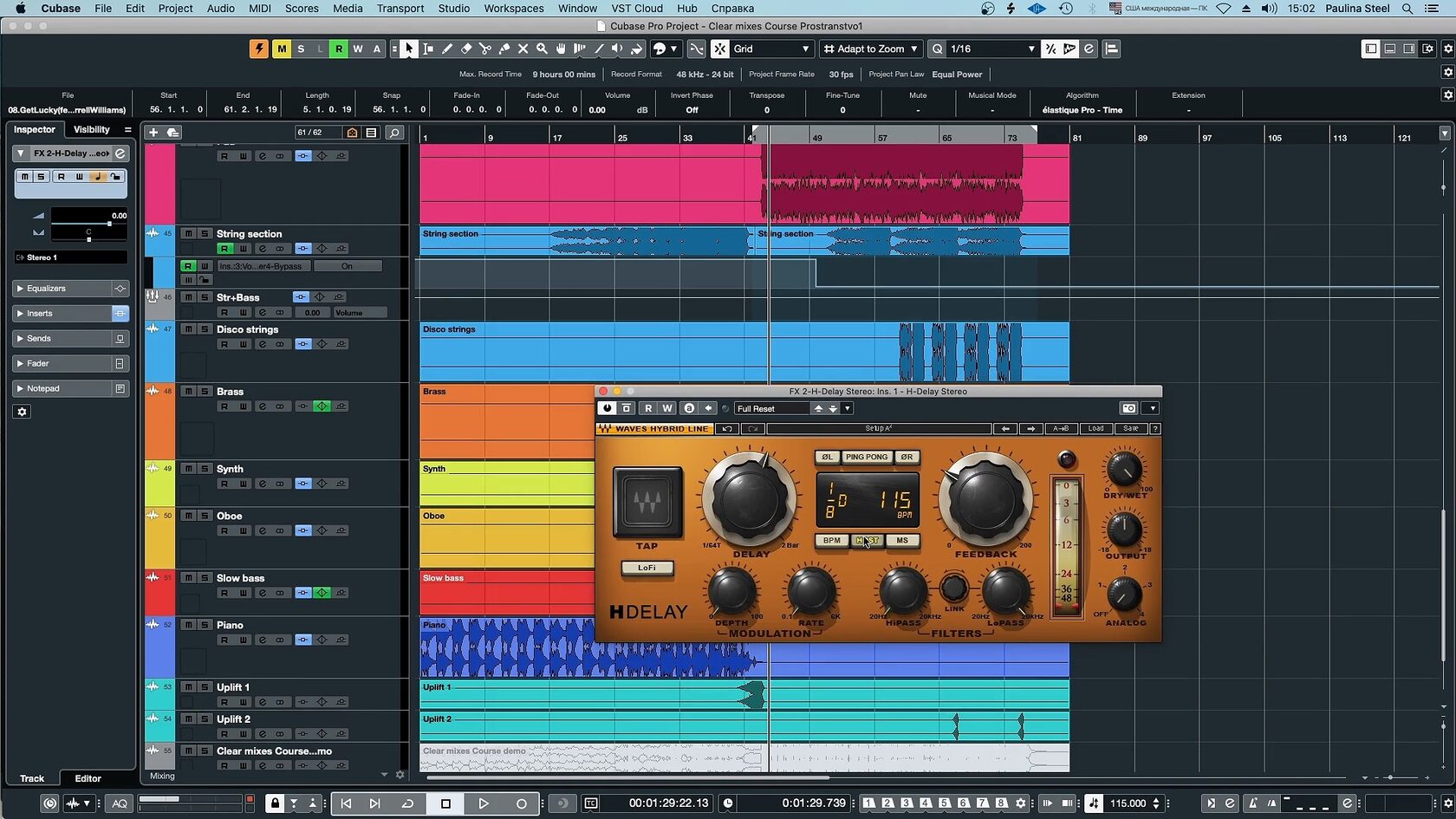Click the TAP tempo pad
Image resolution: width=1456 pixels, height=819 pixels.
tap(647, 503)
